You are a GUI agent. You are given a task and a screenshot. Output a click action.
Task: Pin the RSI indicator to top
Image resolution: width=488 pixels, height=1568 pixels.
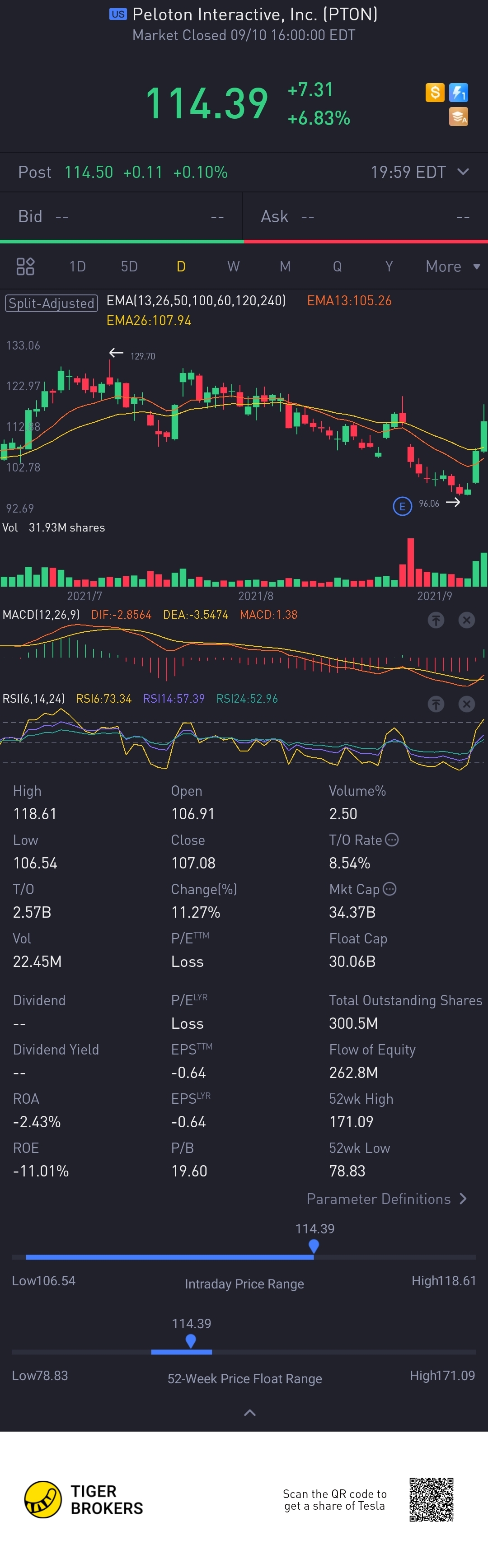click(436, 704)
